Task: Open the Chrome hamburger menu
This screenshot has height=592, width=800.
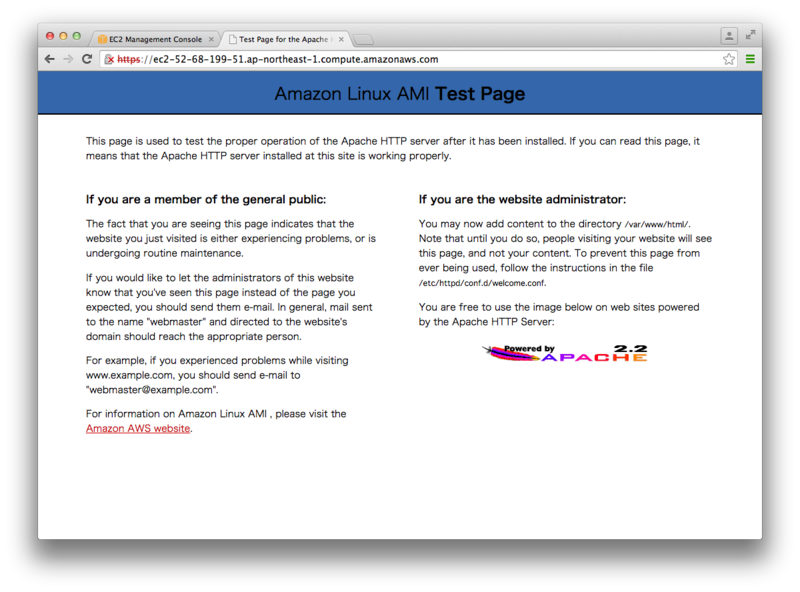Action: click(750, 59)
